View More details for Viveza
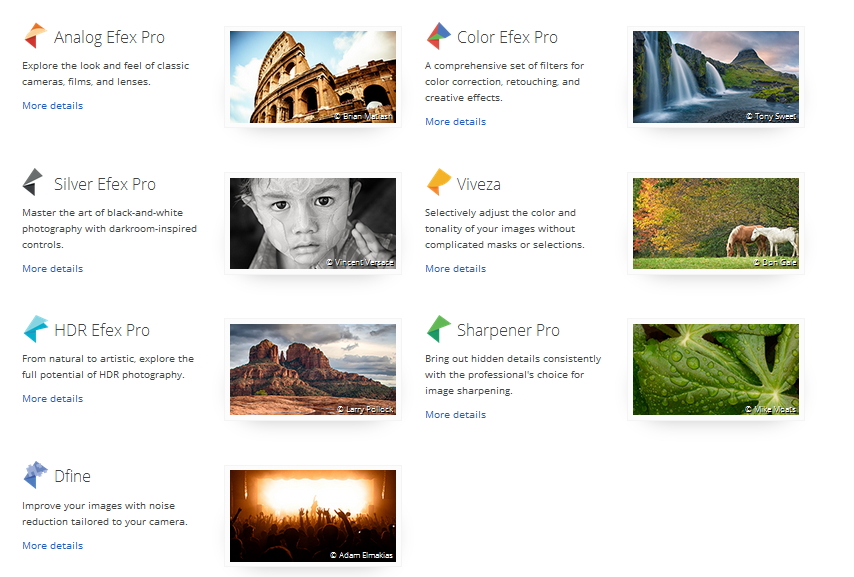This screenshot has width=854, height=577. click(455, 269)
